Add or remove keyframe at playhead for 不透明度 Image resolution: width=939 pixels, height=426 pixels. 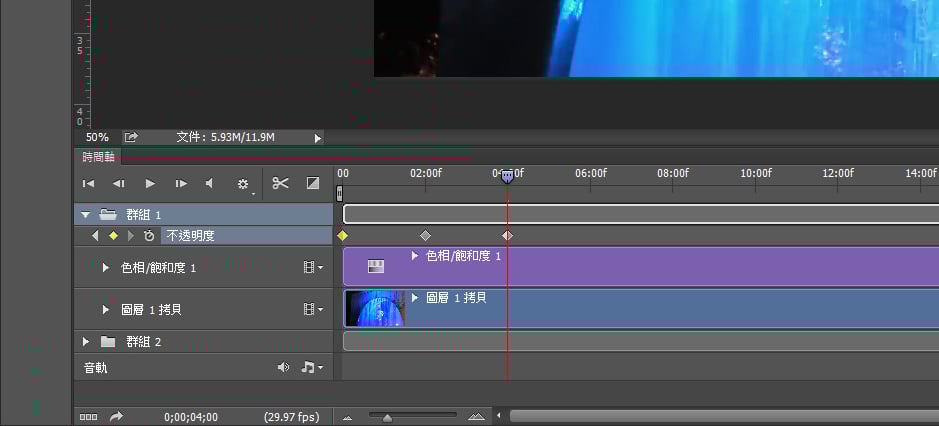click(113, 236)
